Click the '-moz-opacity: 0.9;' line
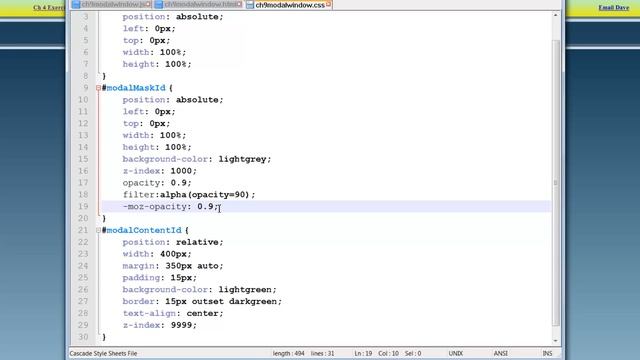This screenshot has height=360, width=640. click(x=170, y=207)
